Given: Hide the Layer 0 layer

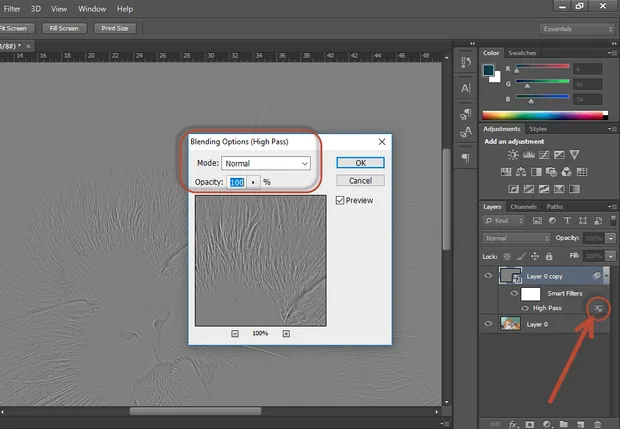Looking at the screenshot, I should [489, 323].
